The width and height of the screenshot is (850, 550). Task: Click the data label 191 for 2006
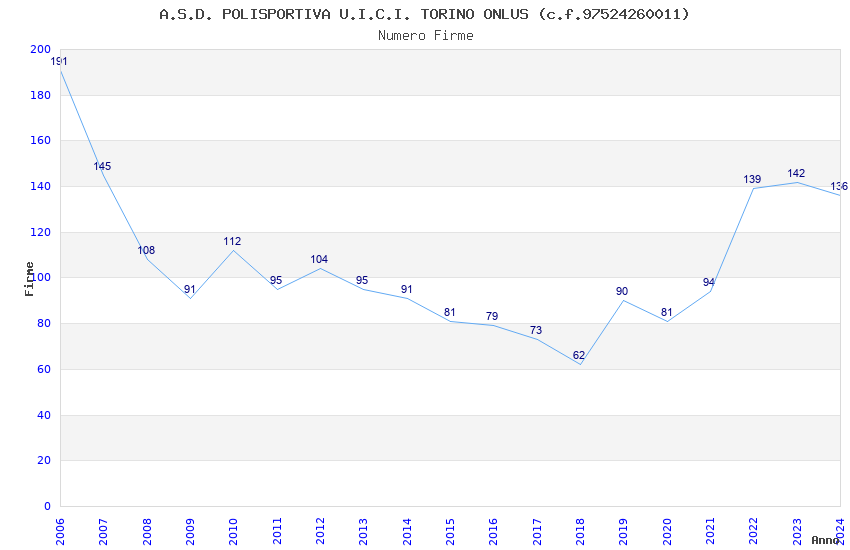coord(59,61)
